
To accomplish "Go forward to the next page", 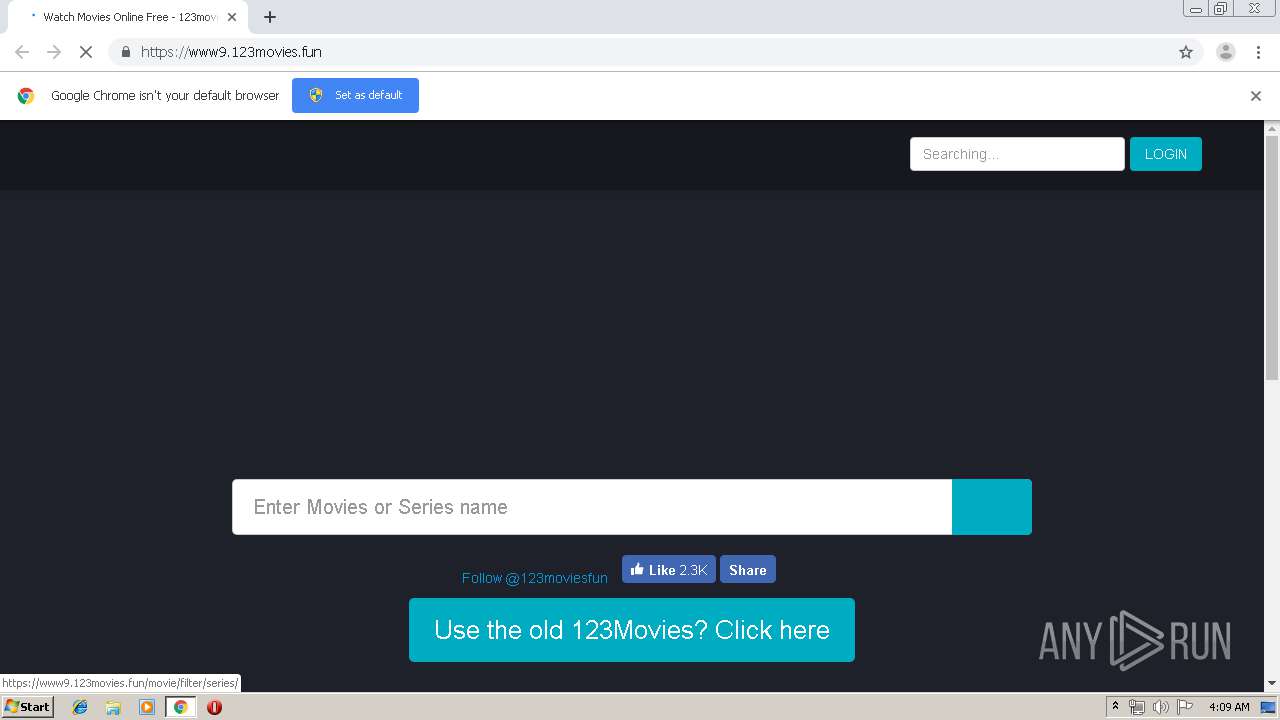I will click(x=54, y=52).
